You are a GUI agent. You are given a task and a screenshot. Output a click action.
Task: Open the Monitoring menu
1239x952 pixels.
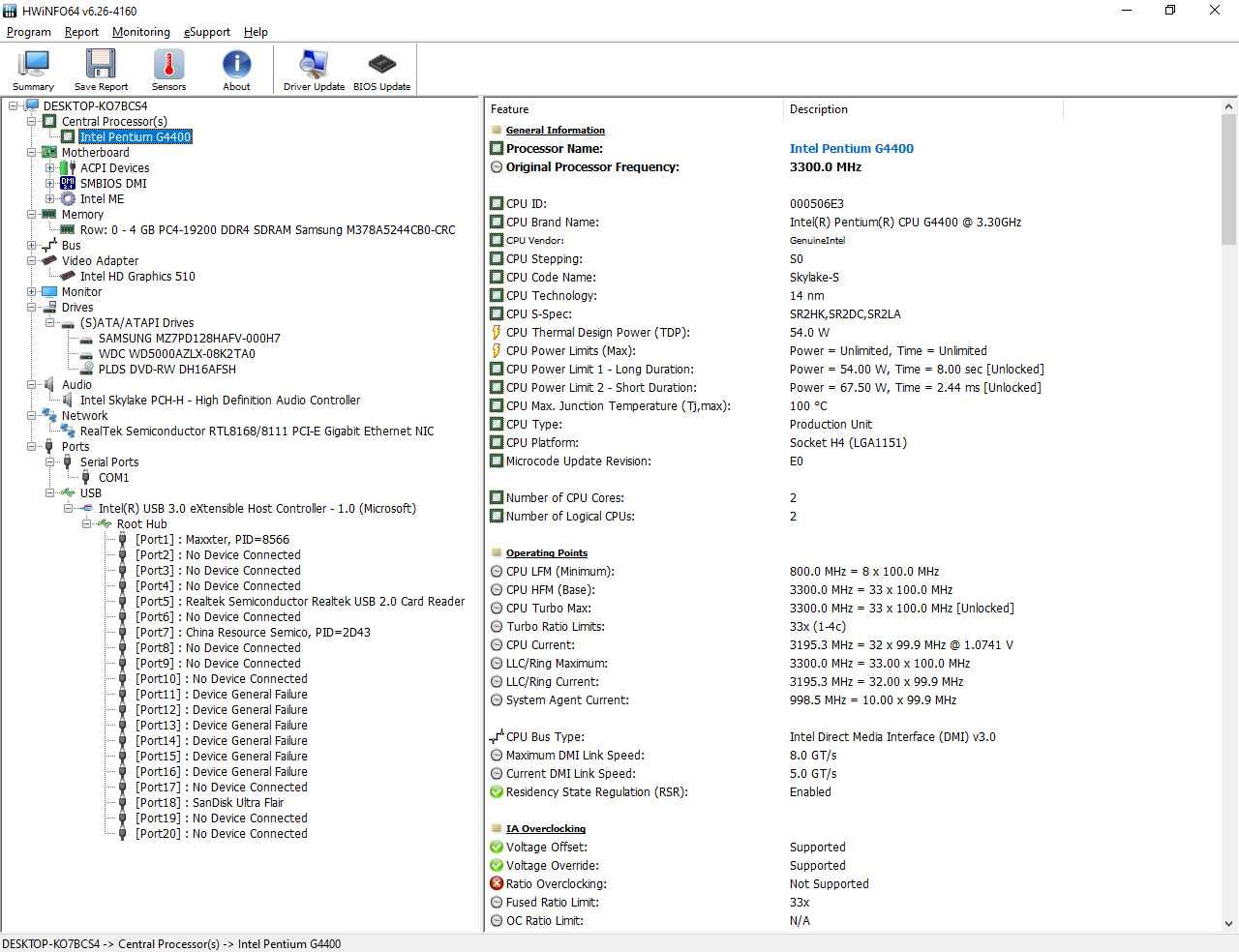pos(140,32)
